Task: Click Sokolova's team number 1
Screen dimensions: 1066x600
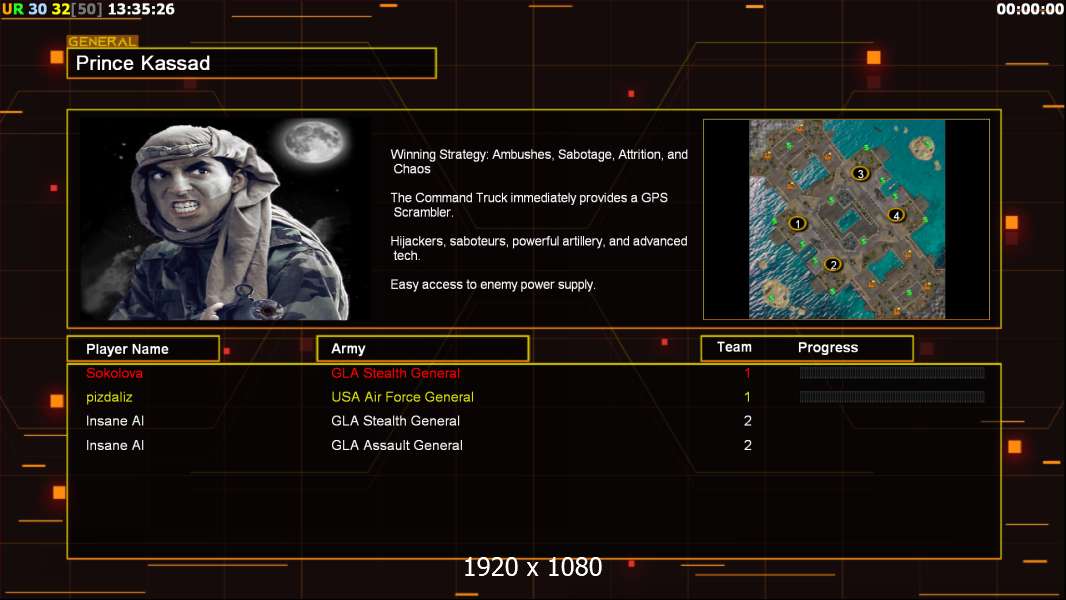Action: coord(747,373)
